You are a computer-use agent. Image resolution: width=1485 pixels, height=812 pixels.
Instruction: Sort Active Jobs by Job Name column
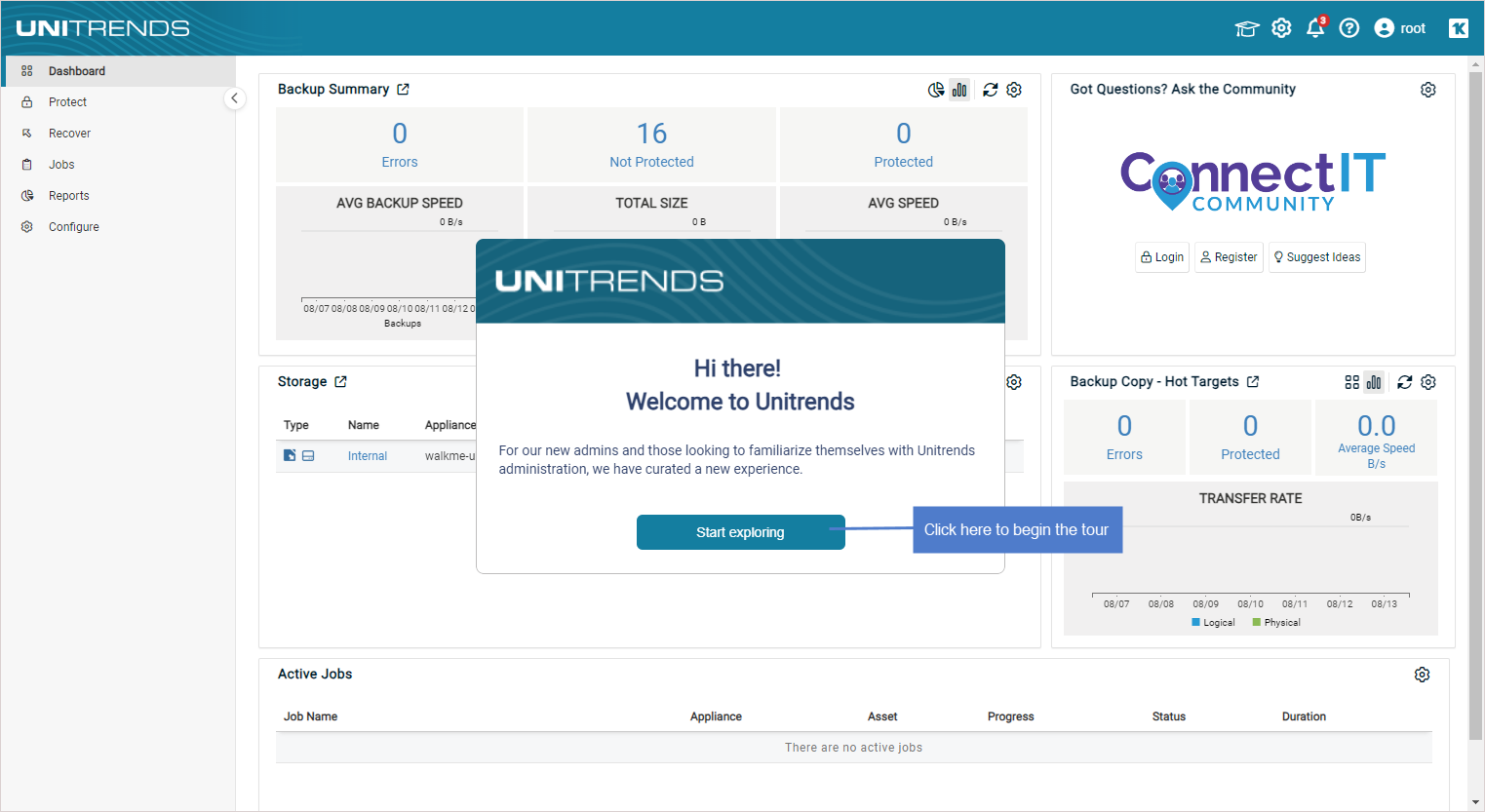[310, 716]
